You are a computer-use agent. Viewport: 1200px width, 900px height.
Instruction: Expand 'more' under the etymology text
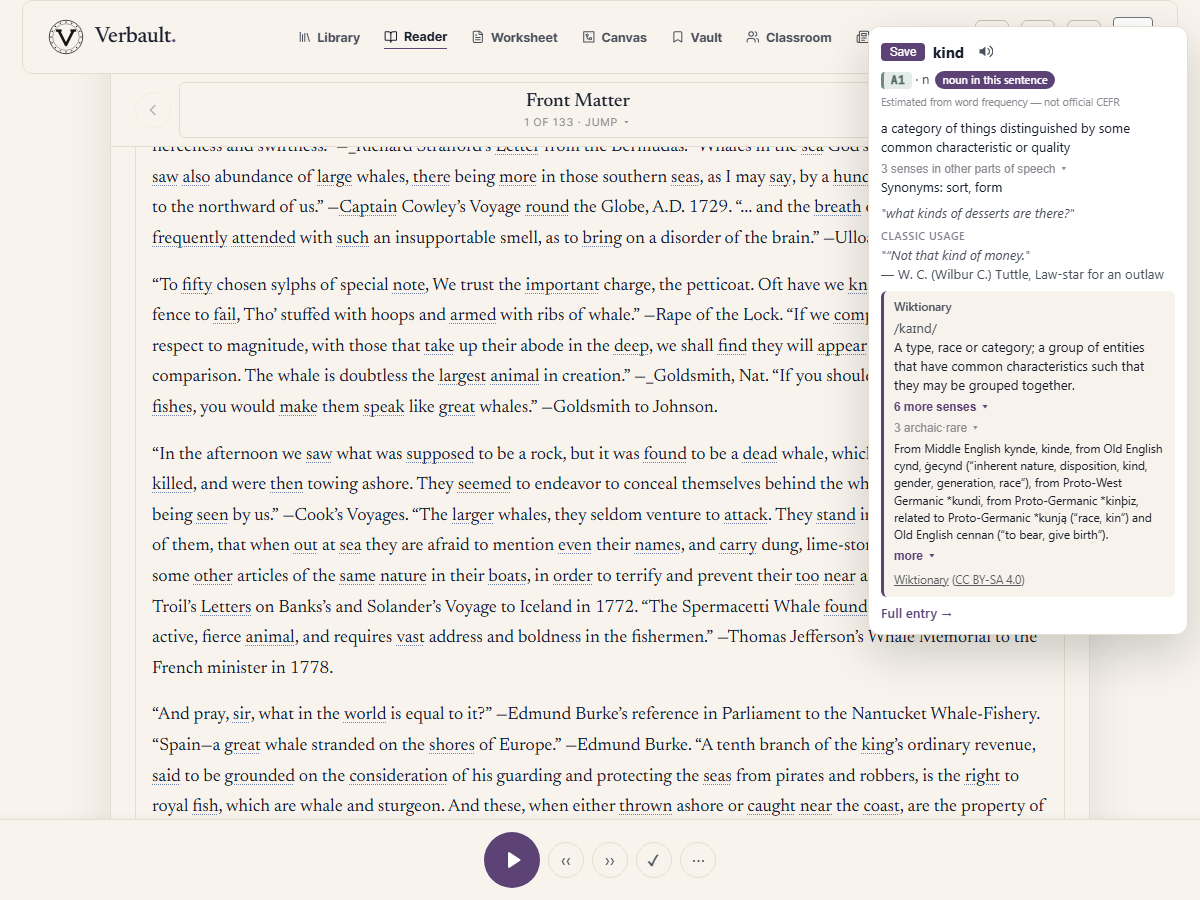914,556
